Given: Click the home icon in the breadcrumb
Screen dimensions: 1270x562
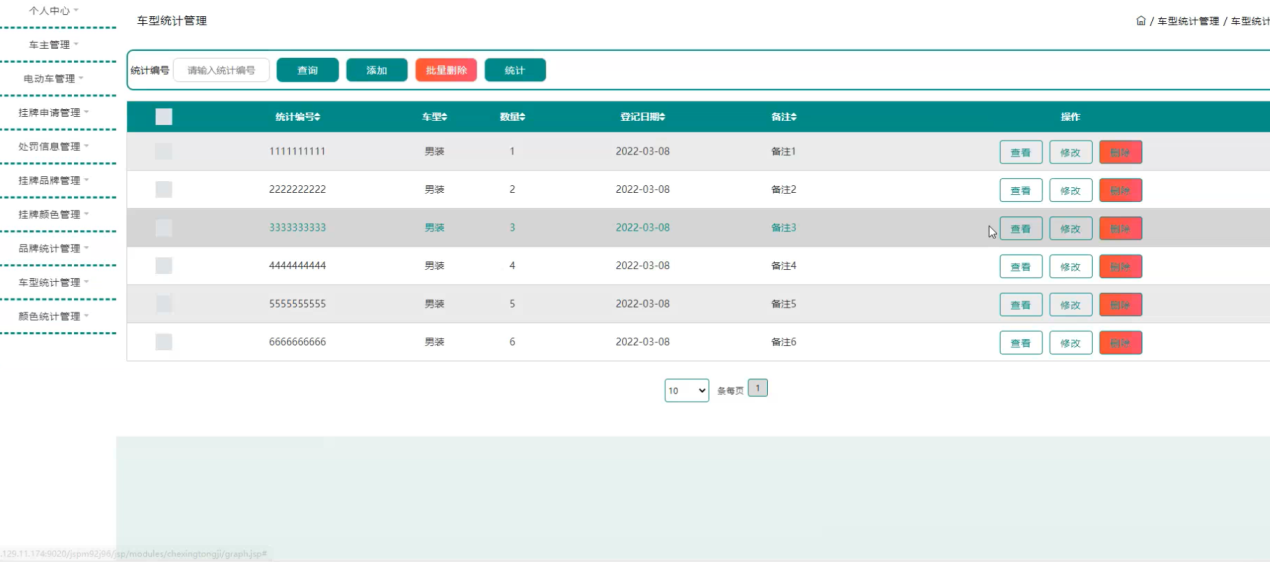Looking at the screenshot, I should [1141, 21].
